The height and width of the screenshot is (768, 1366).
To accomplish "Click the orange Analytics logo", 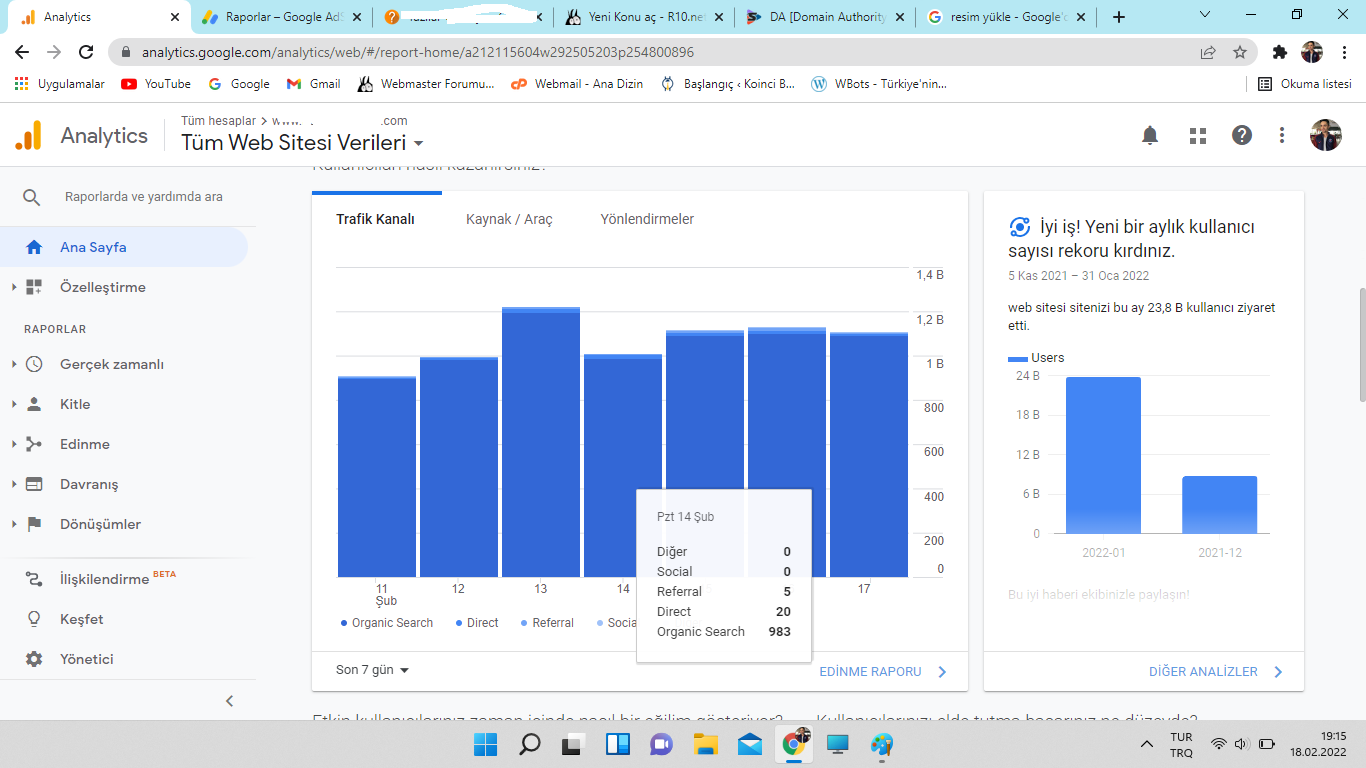I will [x=29, y=135].
